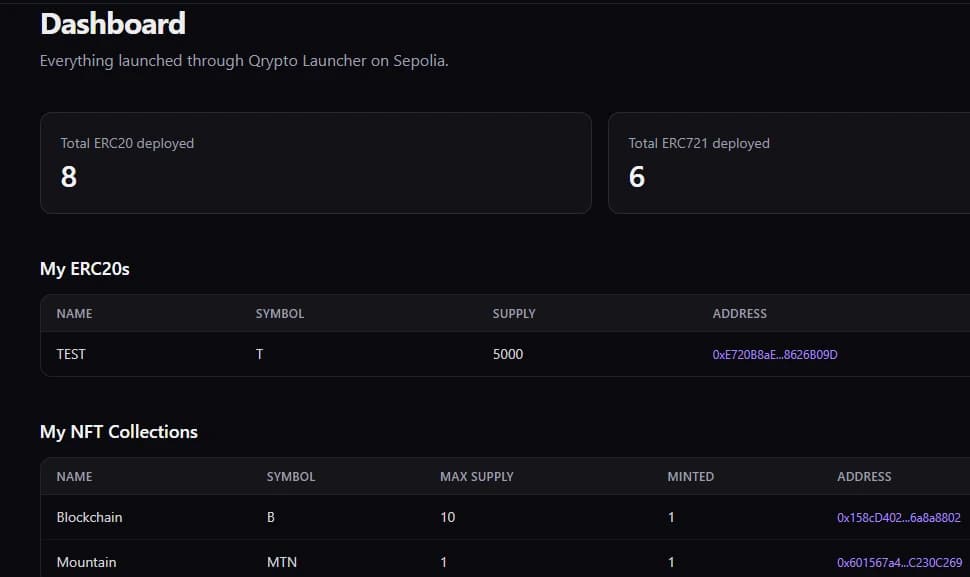
Task: Click the B symbol cell in Blockchain row
Action: tap(270, 517)
